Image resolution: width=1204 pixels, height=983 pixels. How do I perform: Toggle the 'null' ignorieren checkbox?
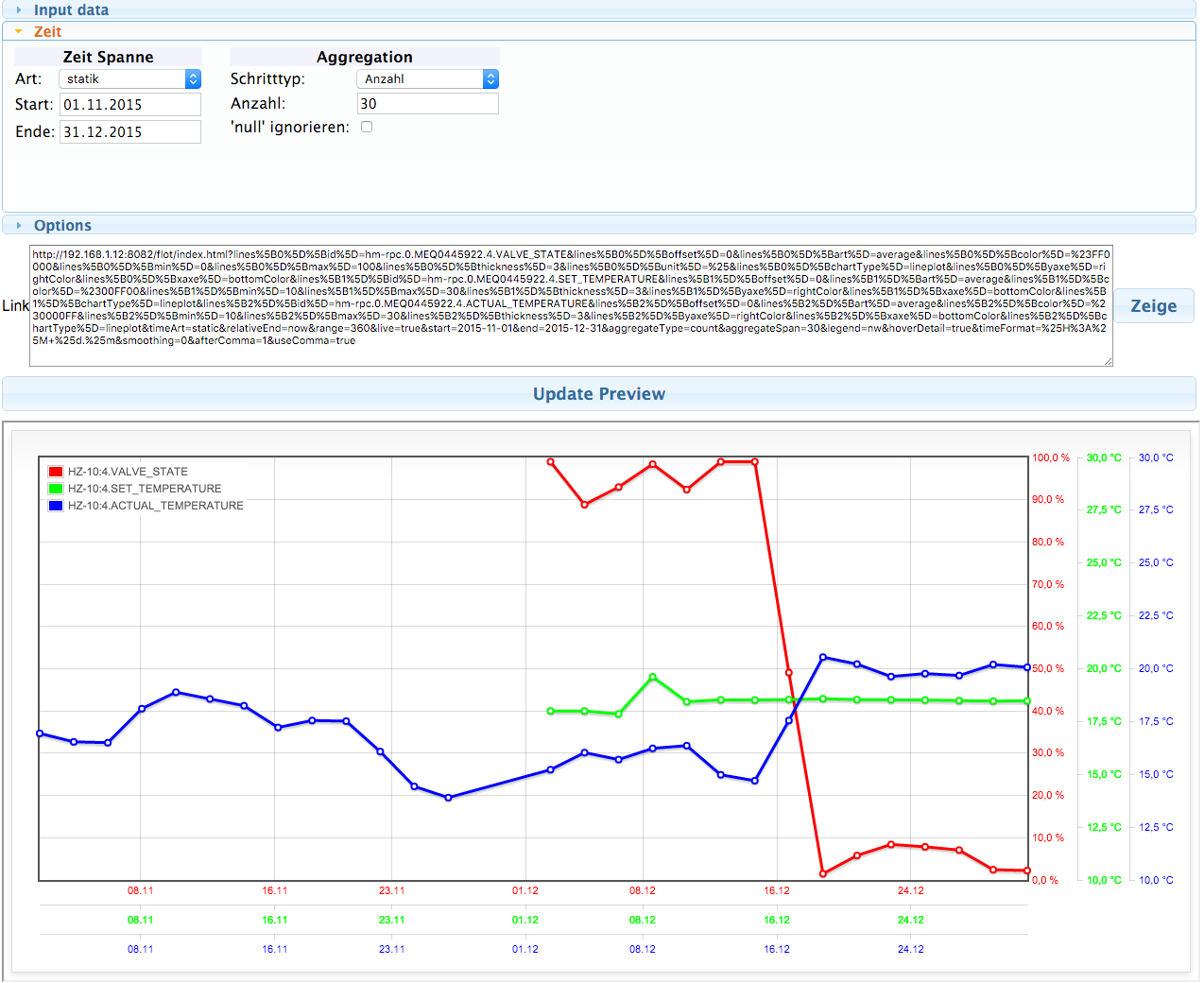[x=367, y=127]
